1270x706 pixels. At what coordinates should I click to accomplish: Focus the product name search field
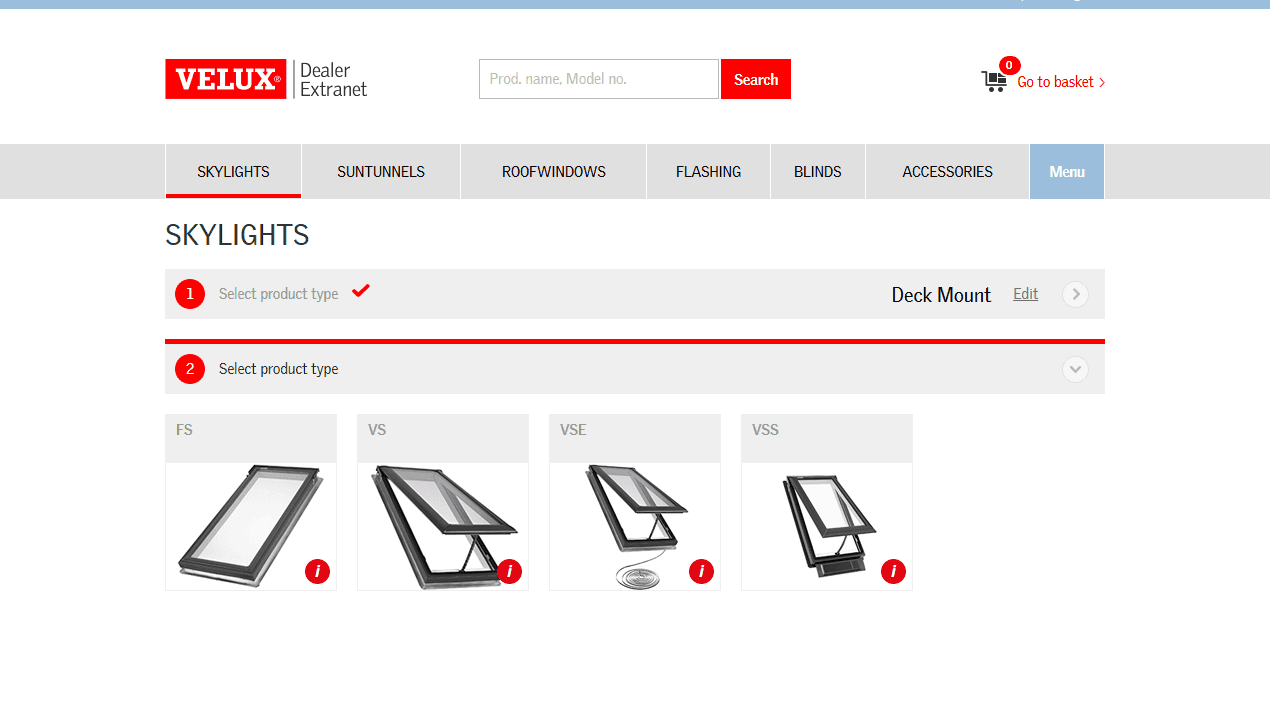tap(599, 79)
